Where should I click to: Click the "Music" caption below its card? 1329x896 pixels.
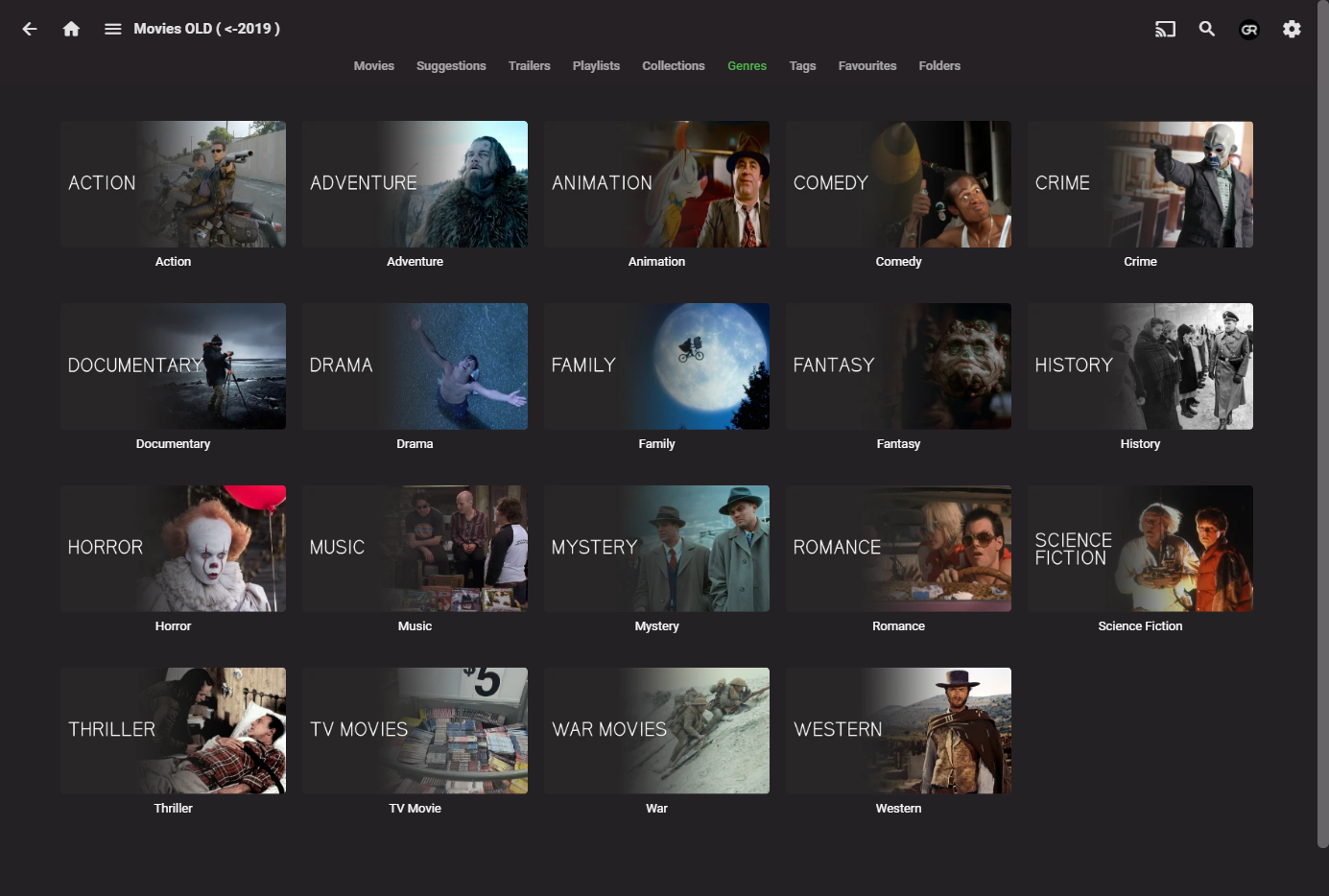click(x=415, y=626)
